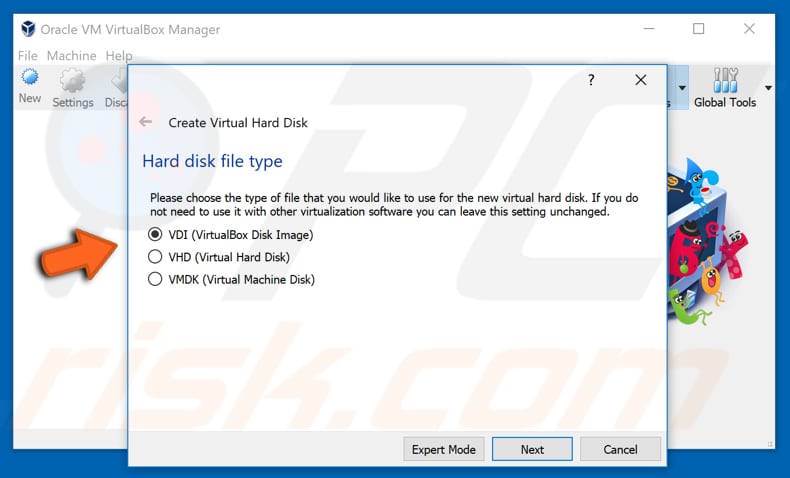The width and height of the screenshot is (790, 478).
Task: Close the VirtualBox Manager window
Action: pyautogui.click(x=749, y=29)
